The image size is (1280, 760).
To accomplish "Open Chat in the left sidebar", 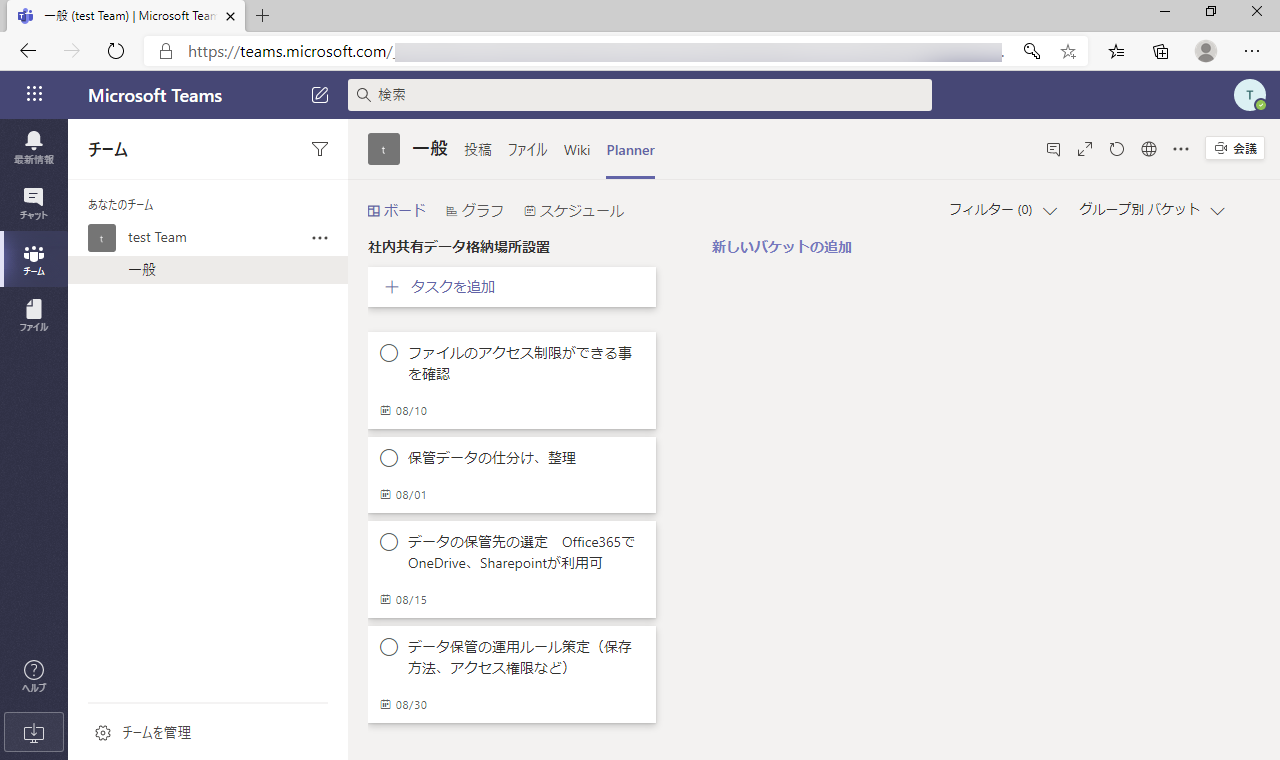I will pos(34,203).
